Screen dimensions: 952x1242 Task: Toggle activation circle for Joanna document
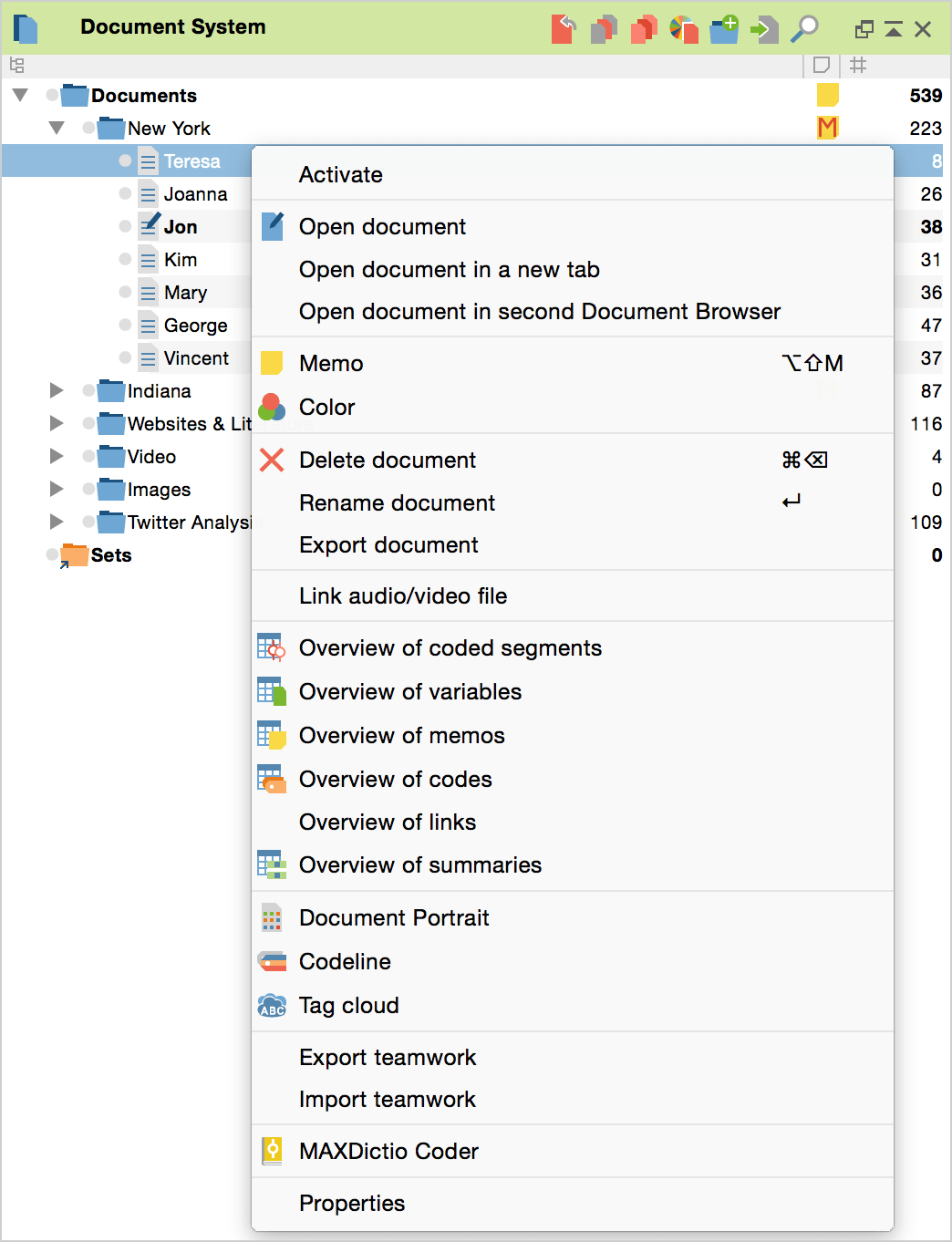125,193
